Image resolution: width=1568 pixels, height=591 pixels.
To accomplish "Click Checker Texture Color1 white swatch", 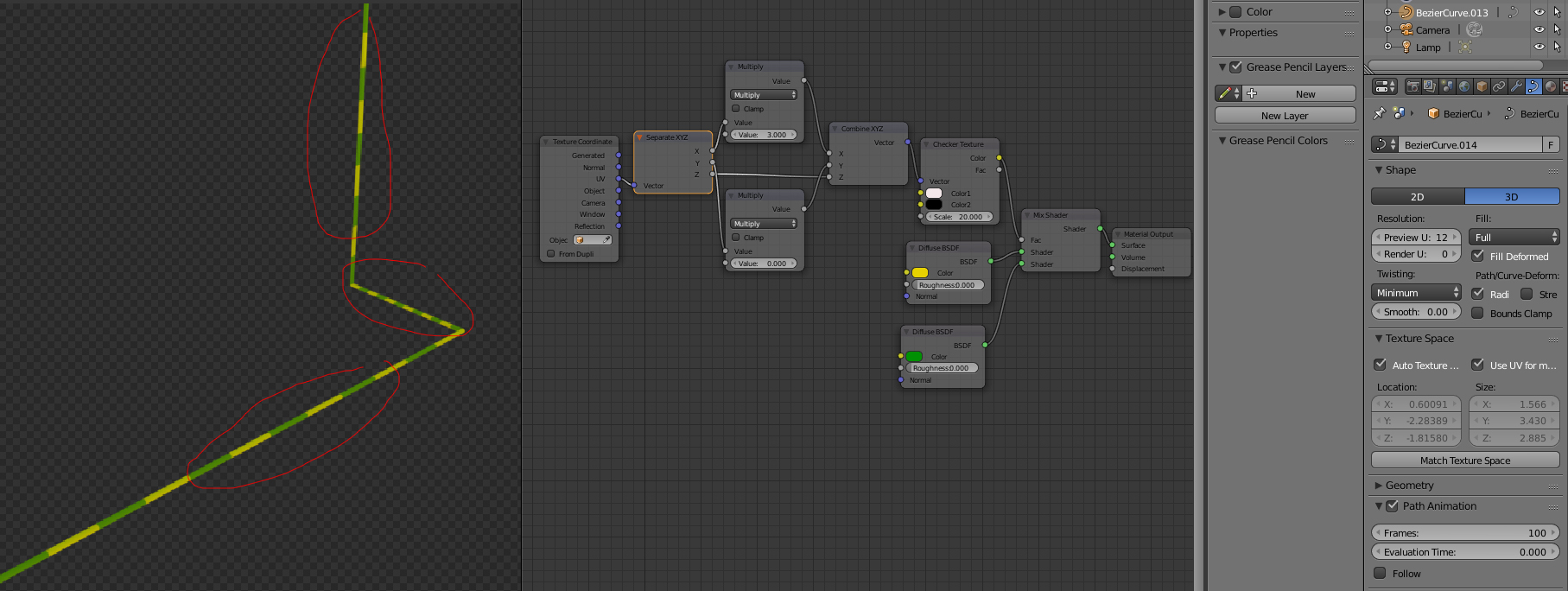I will (x=934, y=193).
